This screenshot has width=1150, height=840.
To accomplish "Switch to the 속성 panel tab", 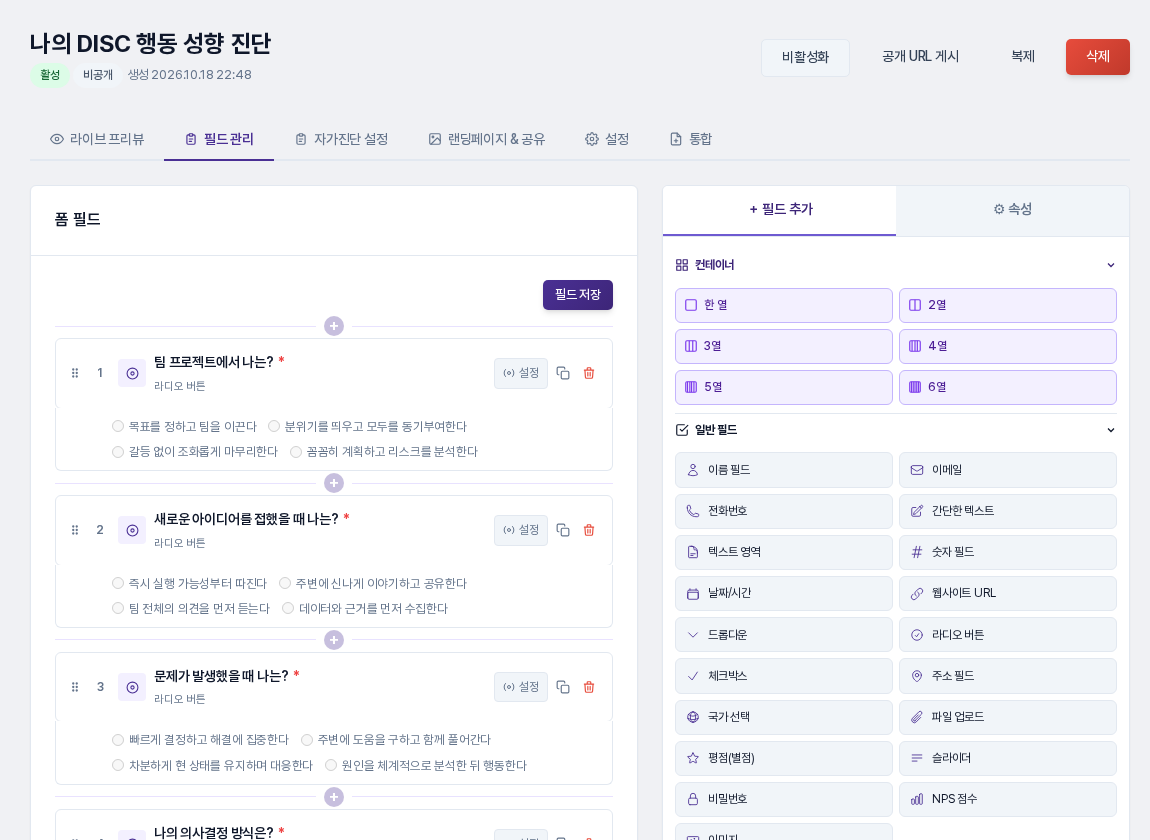I will point(1012,210).
